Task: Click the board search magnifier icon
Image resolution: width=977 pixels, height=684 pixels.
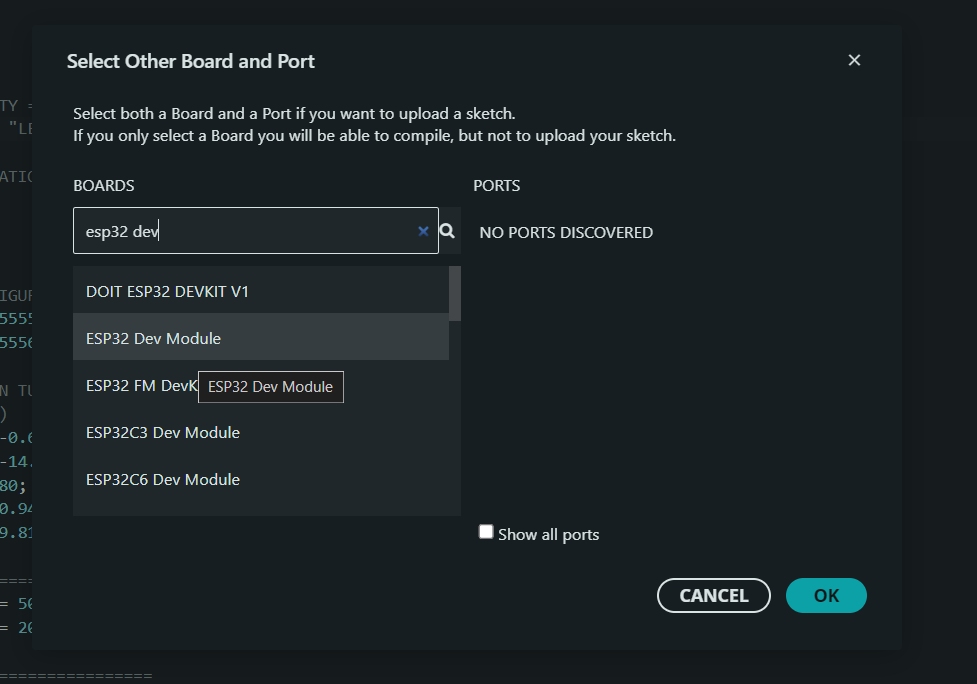Action: [447, 231]
